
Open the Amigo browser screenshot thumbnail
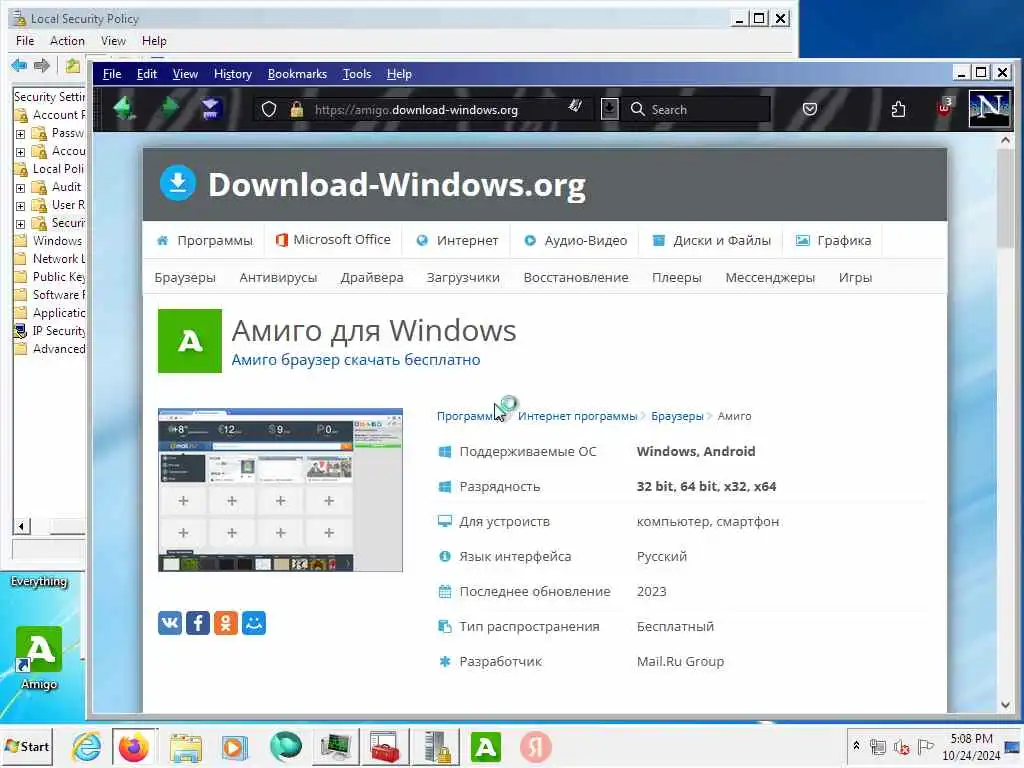coord(280,490)
